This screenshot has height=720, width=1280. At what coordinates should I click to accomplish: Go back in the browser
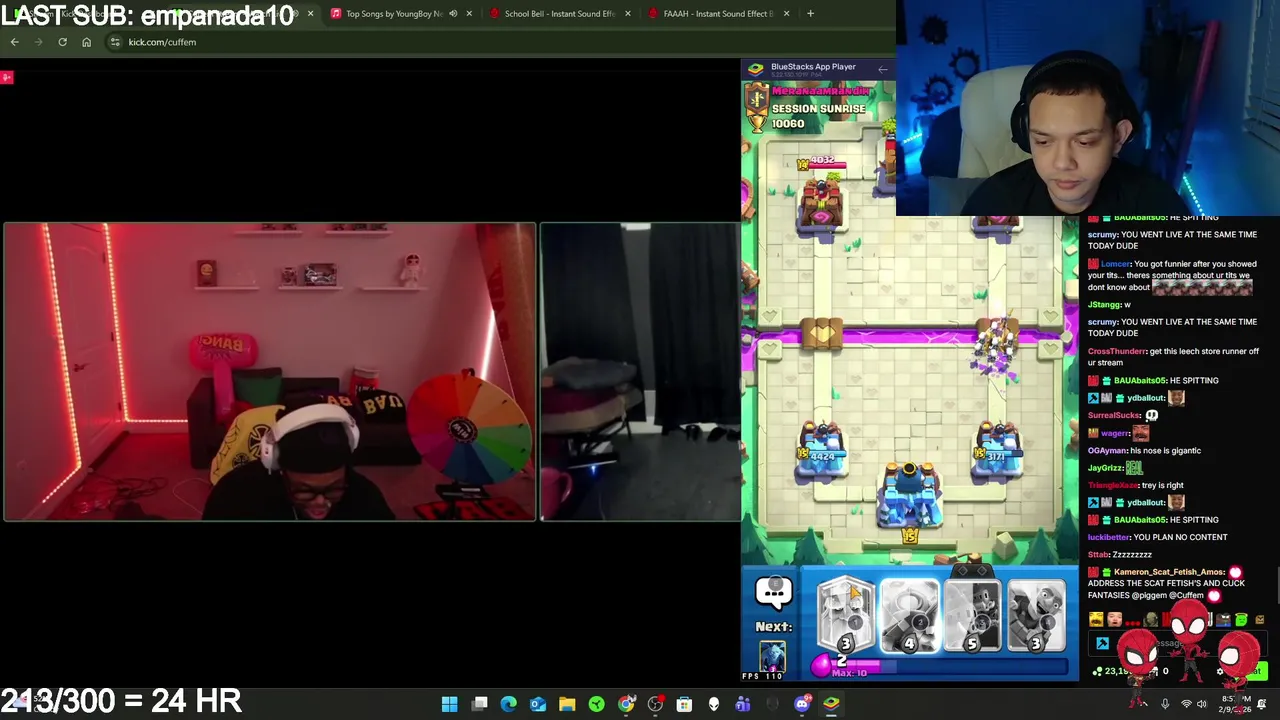tap(14, 42)
